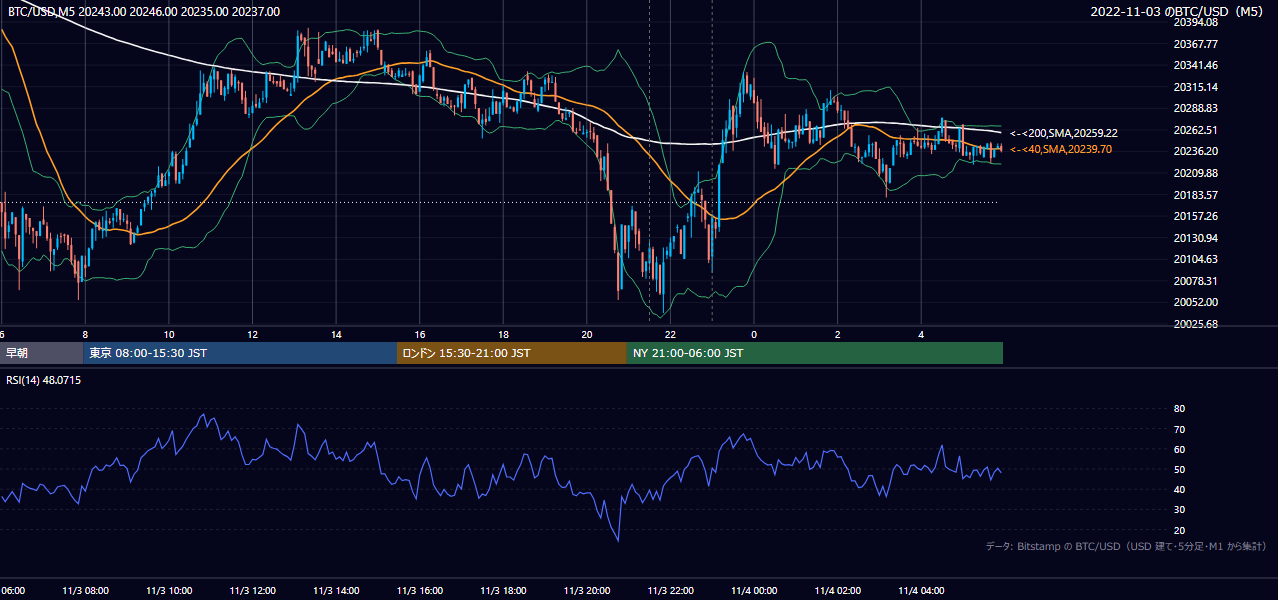Click the ロンドン 15:30-21:00 JST session bar
Viewport: 1278px width, 600px height.
tap(512, 353)
